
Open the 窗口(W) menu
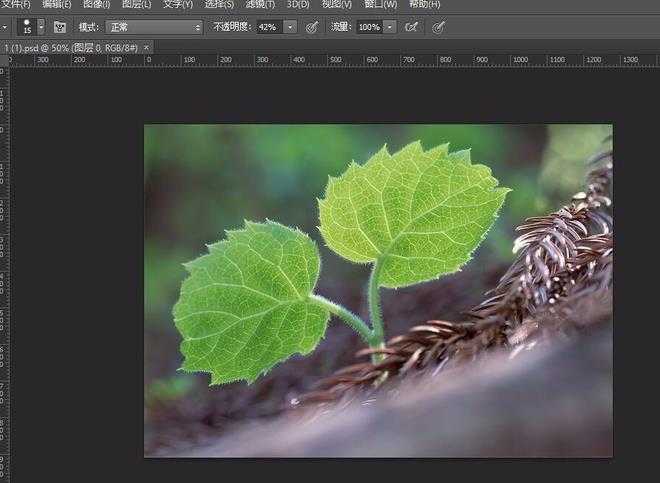point(381,5)
